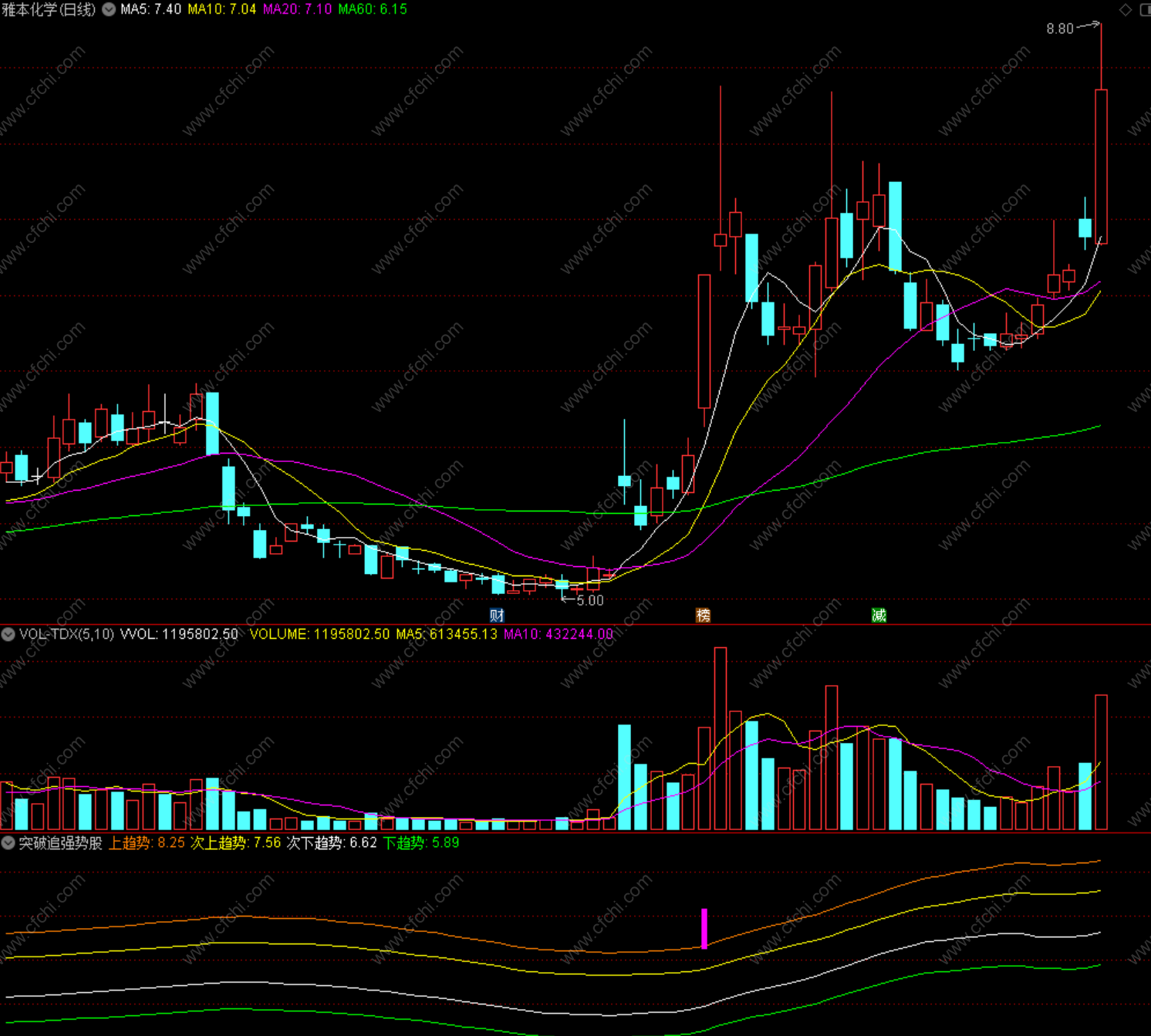This screenshot has width=1151, height=1036.
Task: Click the stock title 雅本化学(日线)
Action: coord(49,9)
